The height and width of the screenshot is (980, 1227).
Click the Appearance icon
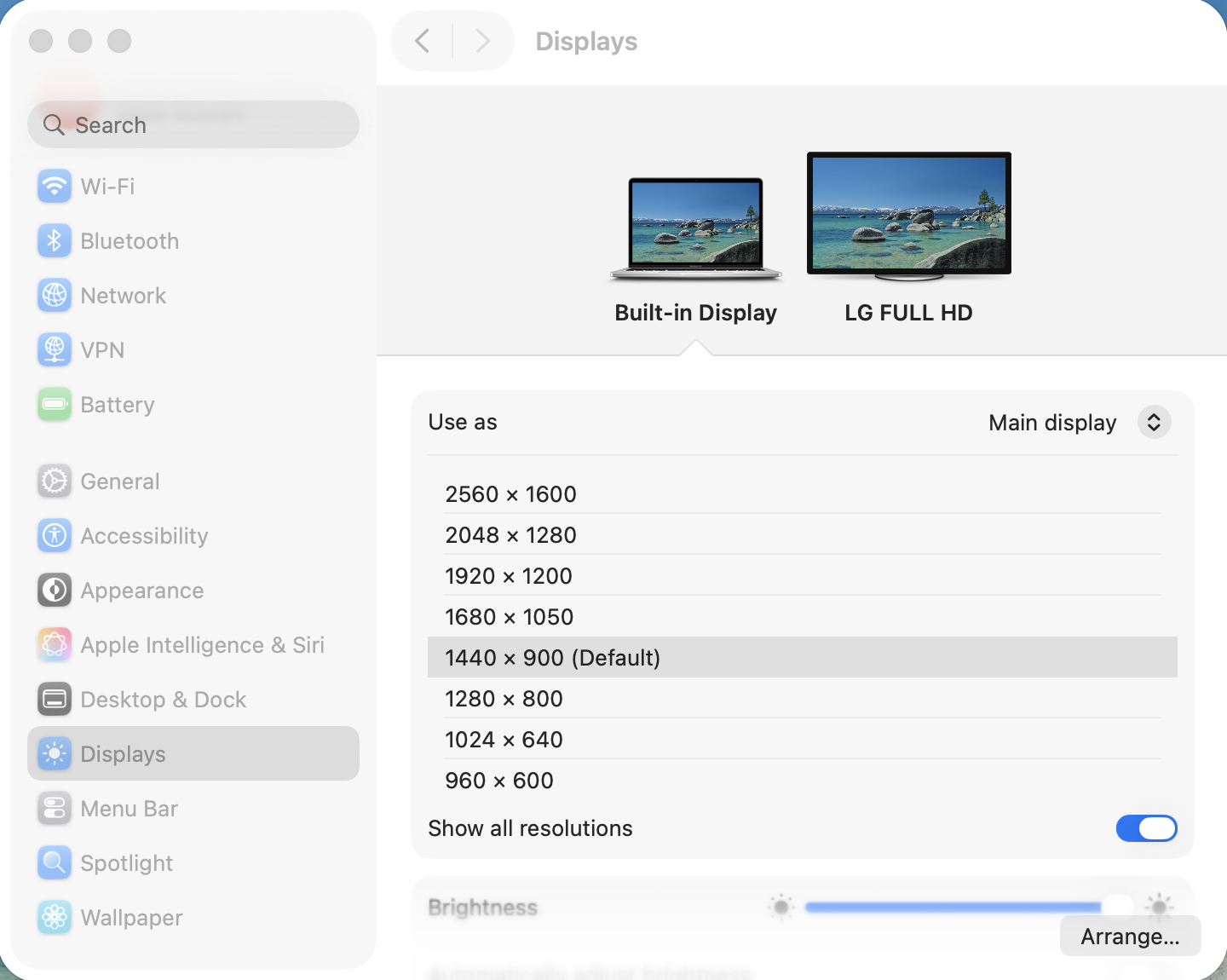click(x=55, y=591)
